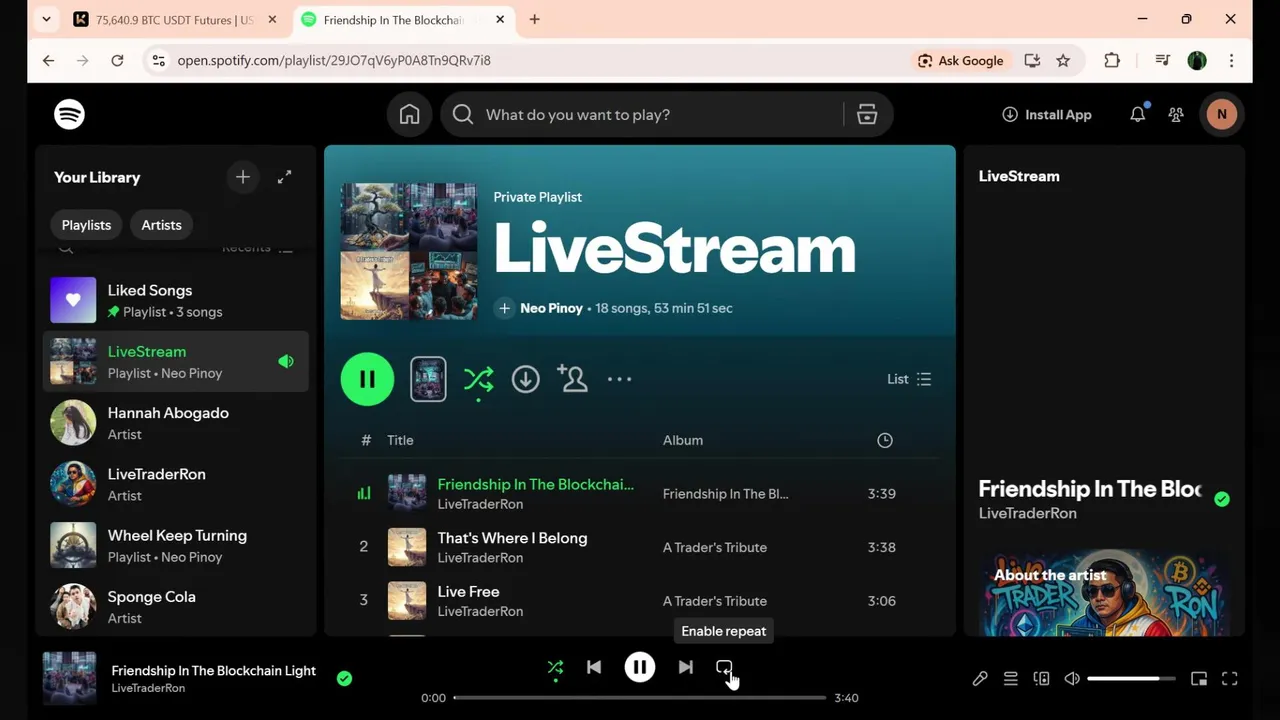This screenshot has height=720, width=1280.
Task: Open the miniplayer
Action: coord(1199,679)
